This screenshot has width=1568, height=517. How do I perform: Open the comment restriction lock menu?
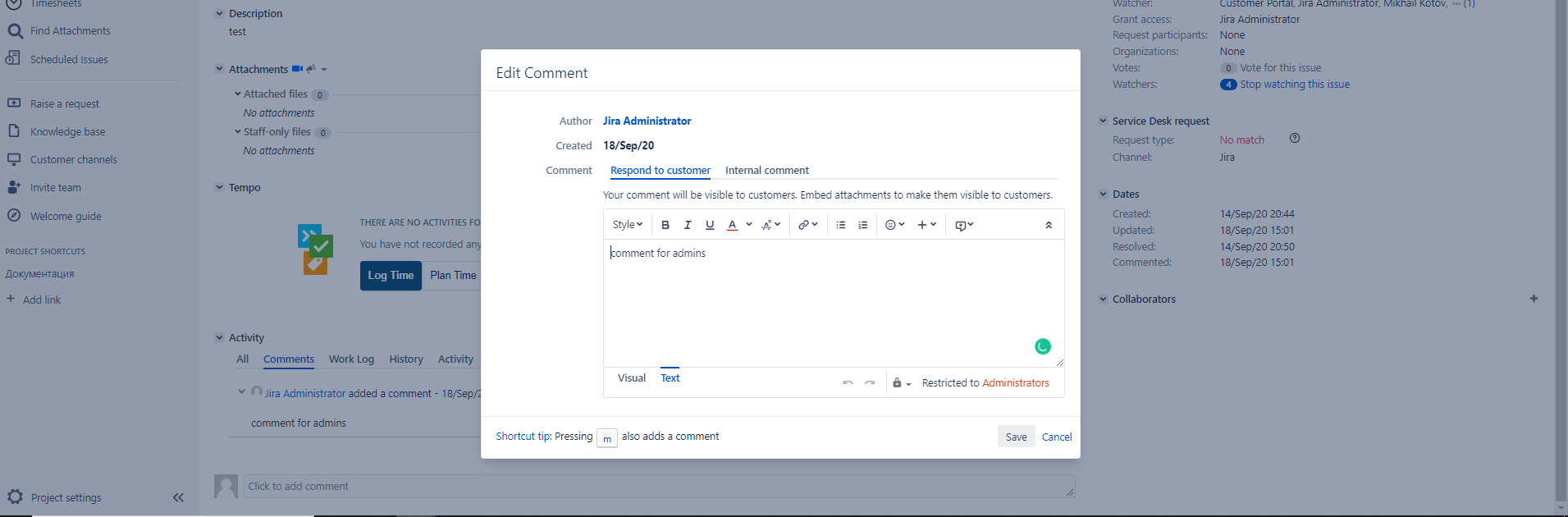(x=902, y=383)
